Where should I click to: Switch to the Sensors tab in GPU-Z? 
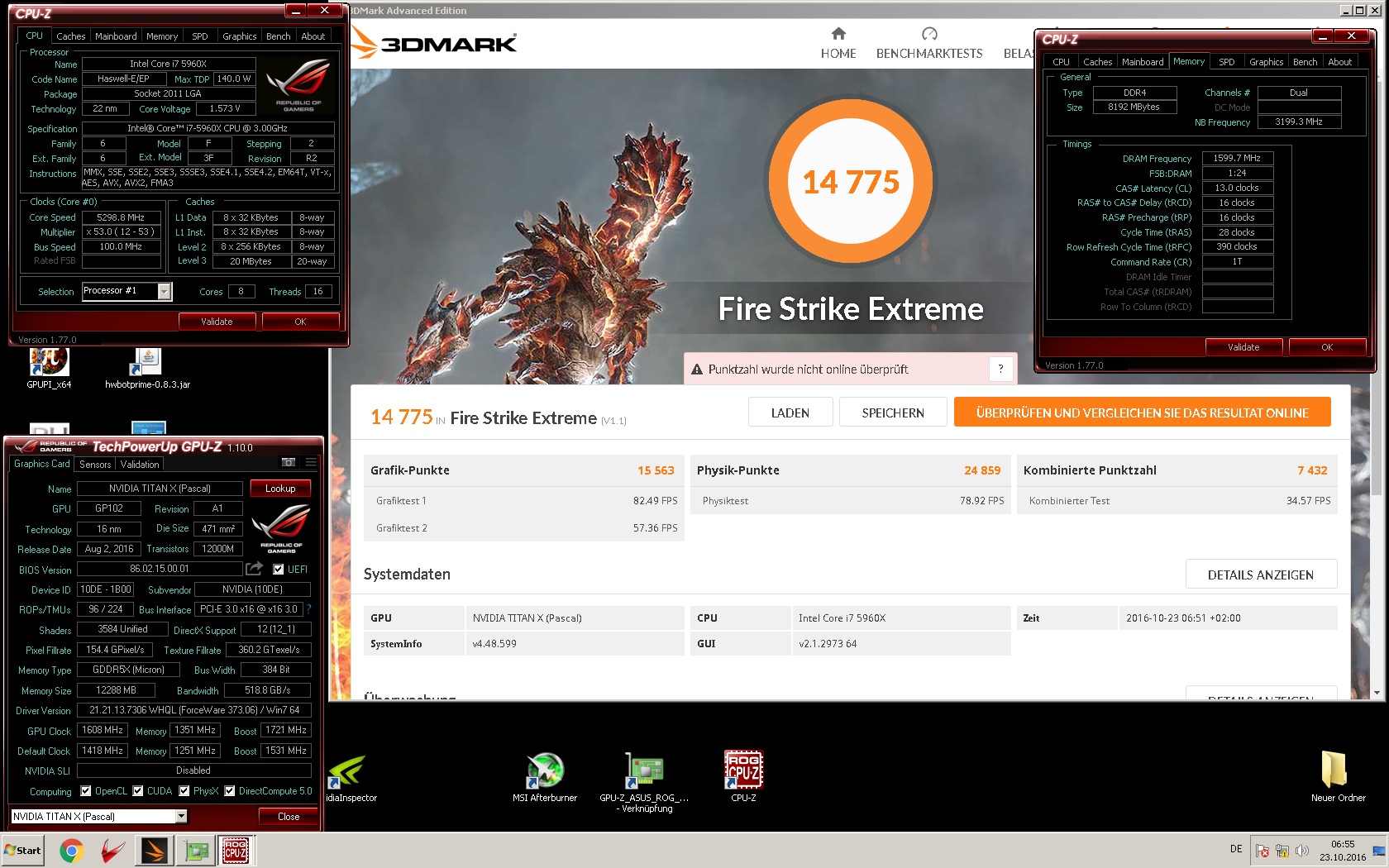pyautogui.click(x=95, y=465)
